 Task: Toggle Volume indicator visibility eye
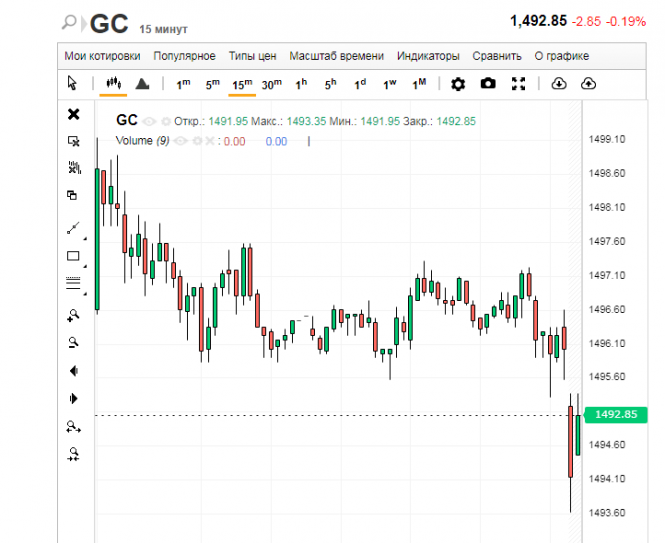(181, 141)
